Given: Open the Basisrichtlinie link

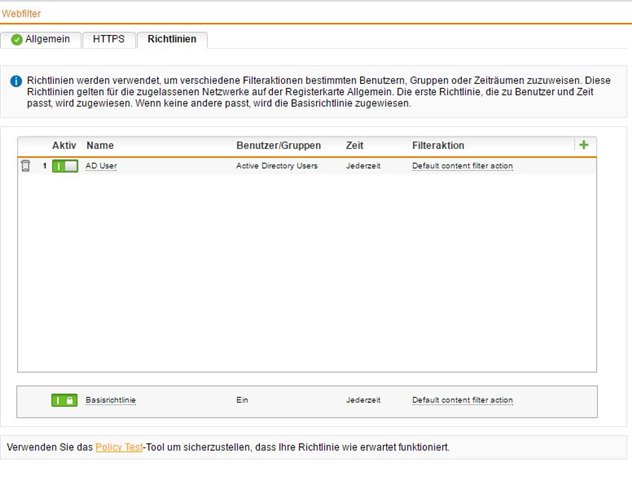Looking at the screenshot, I should pos(111,400).
